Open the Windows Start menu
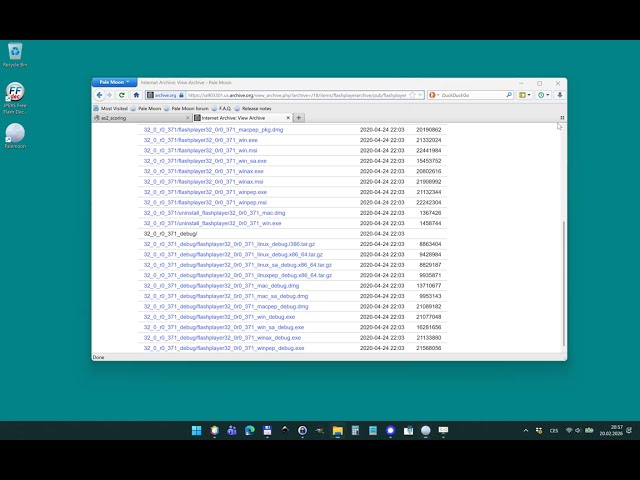The height and width of the screenshot is (480, 640). pos(196,430)
